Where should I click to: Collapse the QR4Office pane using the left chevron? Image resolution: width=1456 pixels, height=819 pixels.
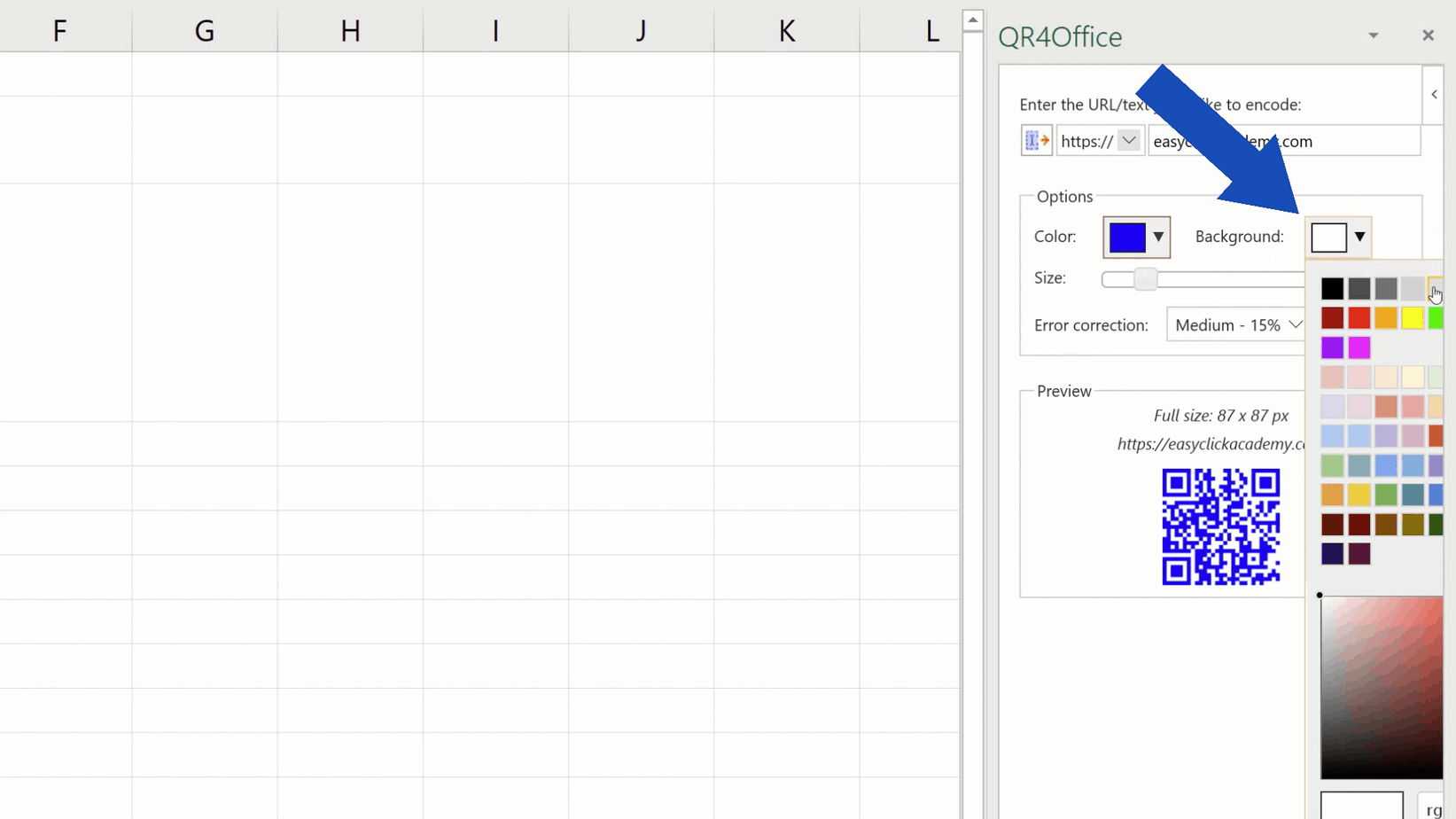click(1433, 94)
